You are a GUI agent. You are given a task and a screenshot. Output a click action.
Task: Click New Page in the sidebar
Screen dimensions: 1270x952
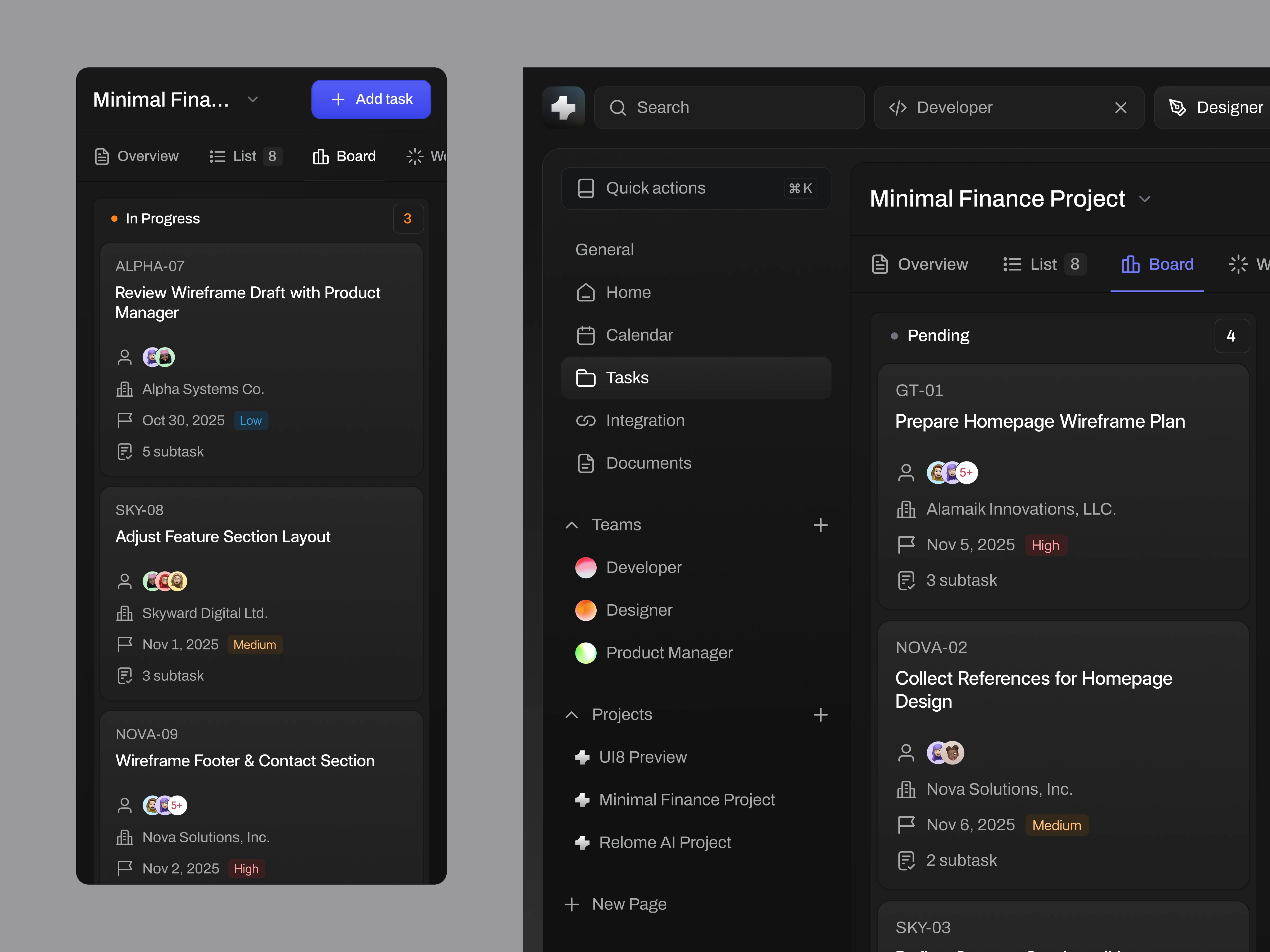629,904
